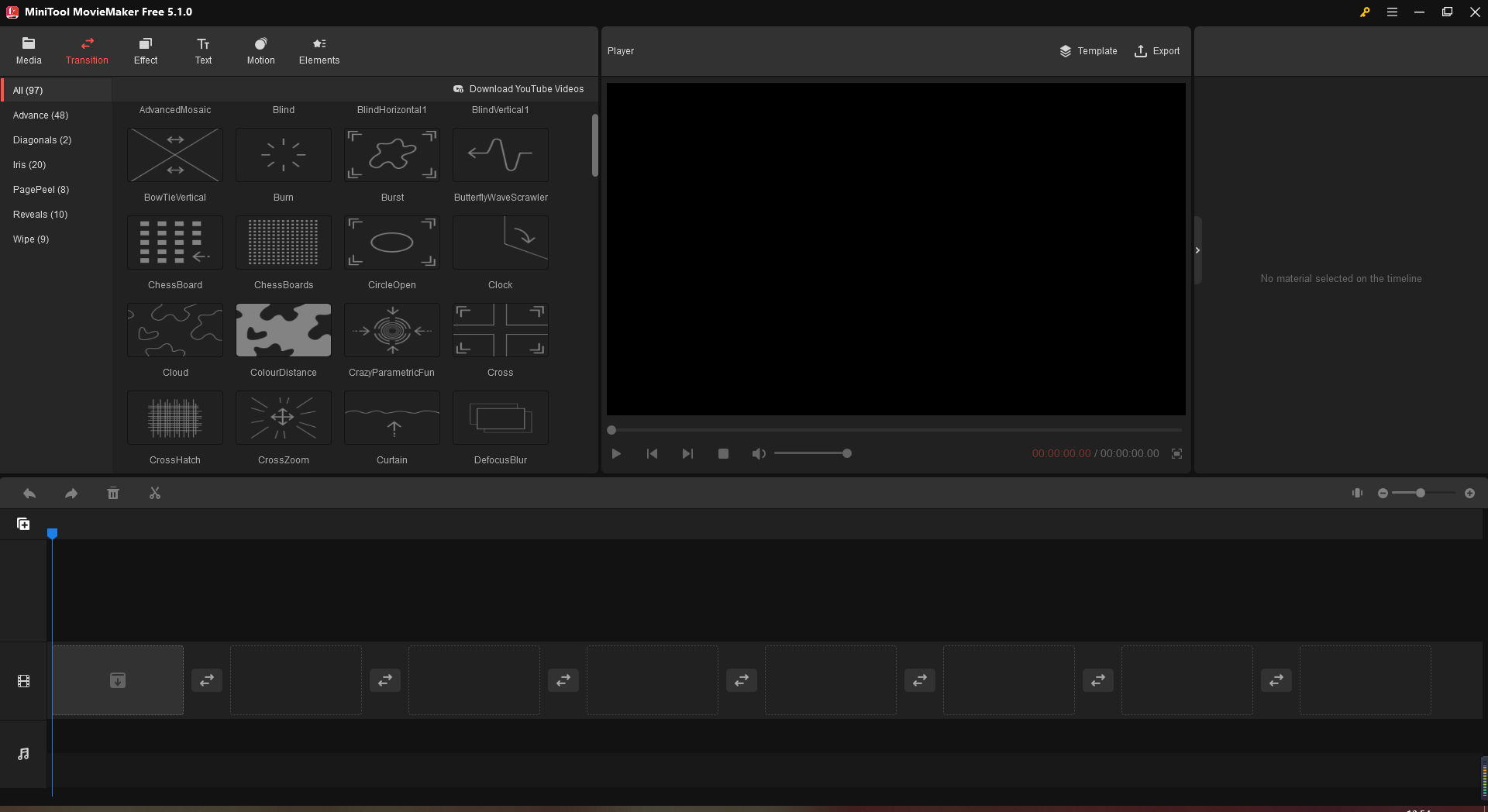Click the video track film icon
This screenshot has height=812, width=1488.
(x=23, y=681)
